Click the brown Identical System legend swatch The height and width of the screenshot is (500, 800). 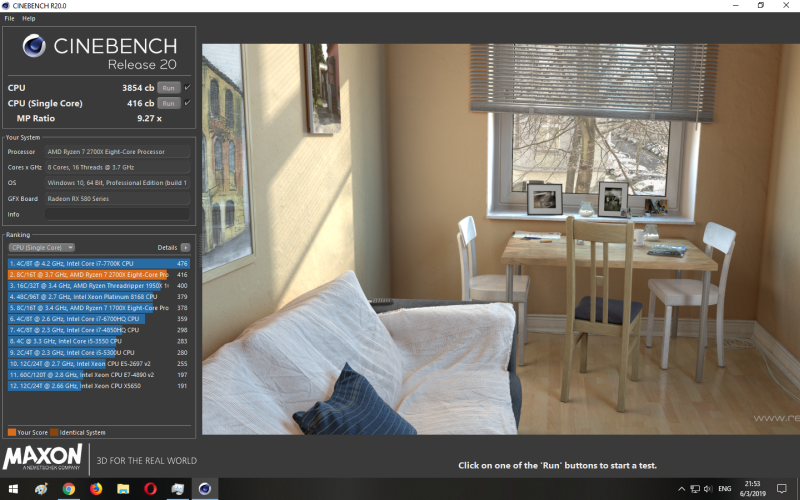[54, 432]
